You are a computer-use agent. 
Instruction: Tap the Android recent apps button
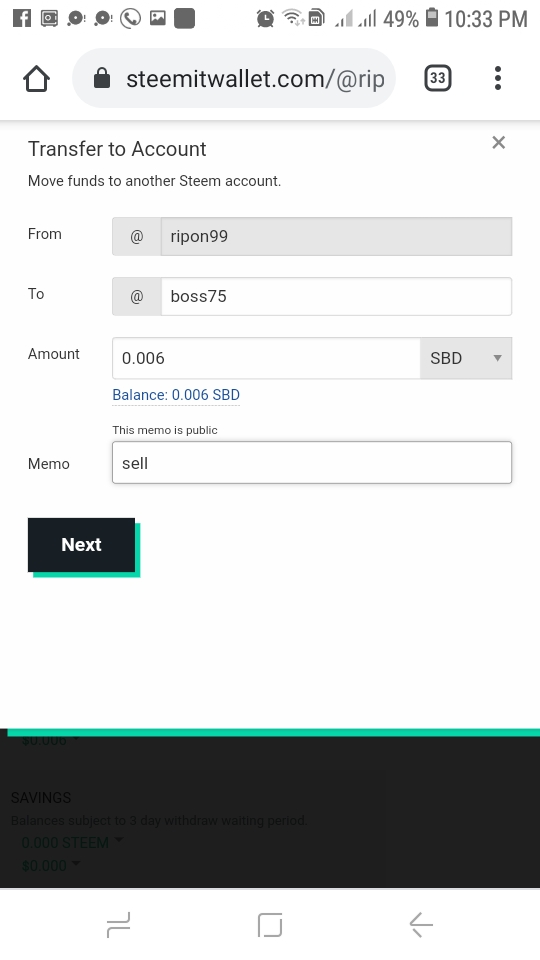pos(118,924)
